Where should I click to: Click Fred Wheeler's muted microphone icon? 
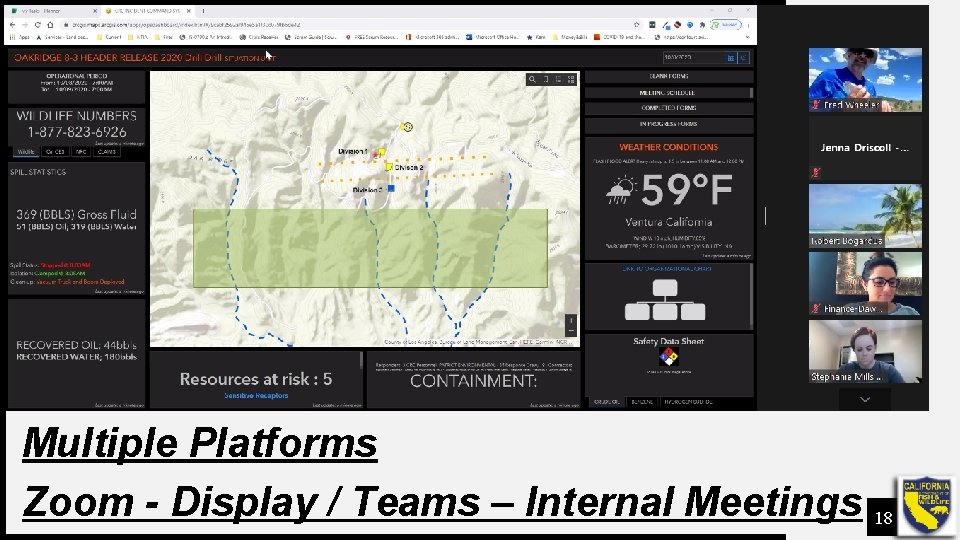point(816,105)
